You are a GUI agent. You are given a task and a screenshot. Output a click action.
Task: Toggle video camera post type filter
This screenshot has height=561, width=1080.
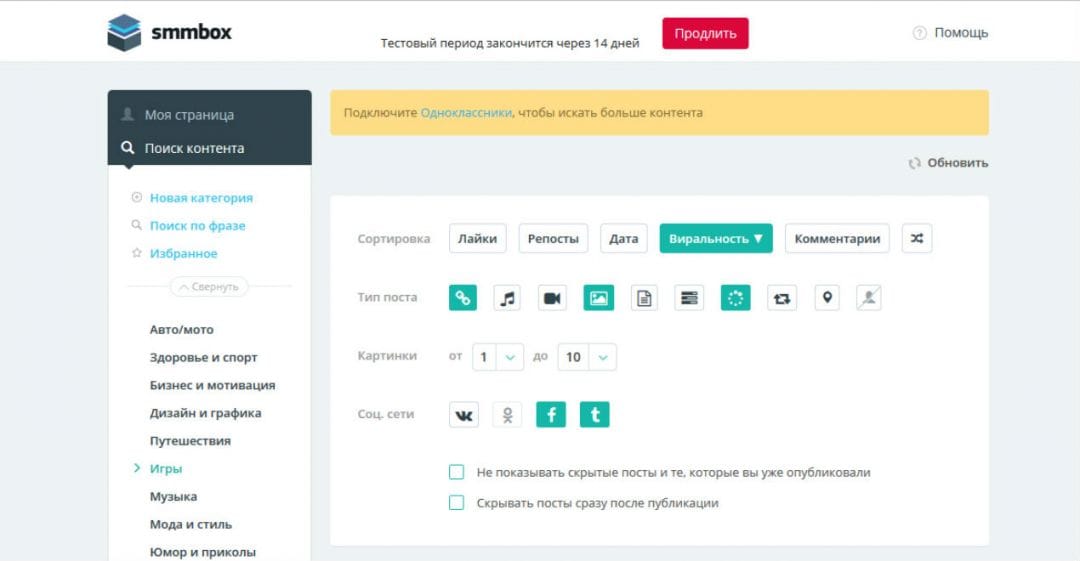coord(552,298)
